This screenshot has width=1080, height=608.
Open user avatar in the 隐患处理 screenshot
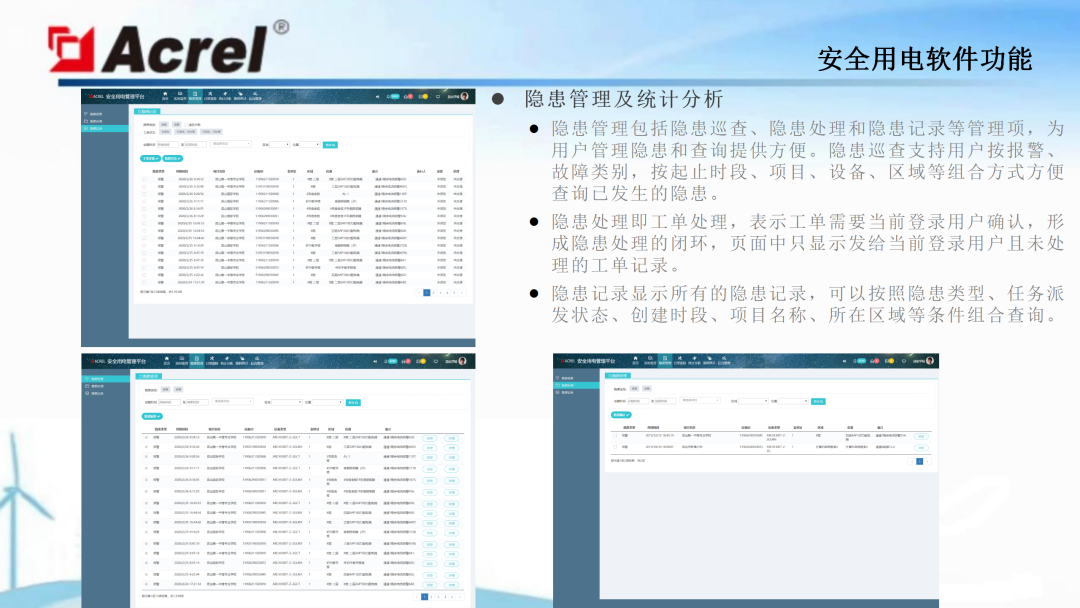click(929, 361)
